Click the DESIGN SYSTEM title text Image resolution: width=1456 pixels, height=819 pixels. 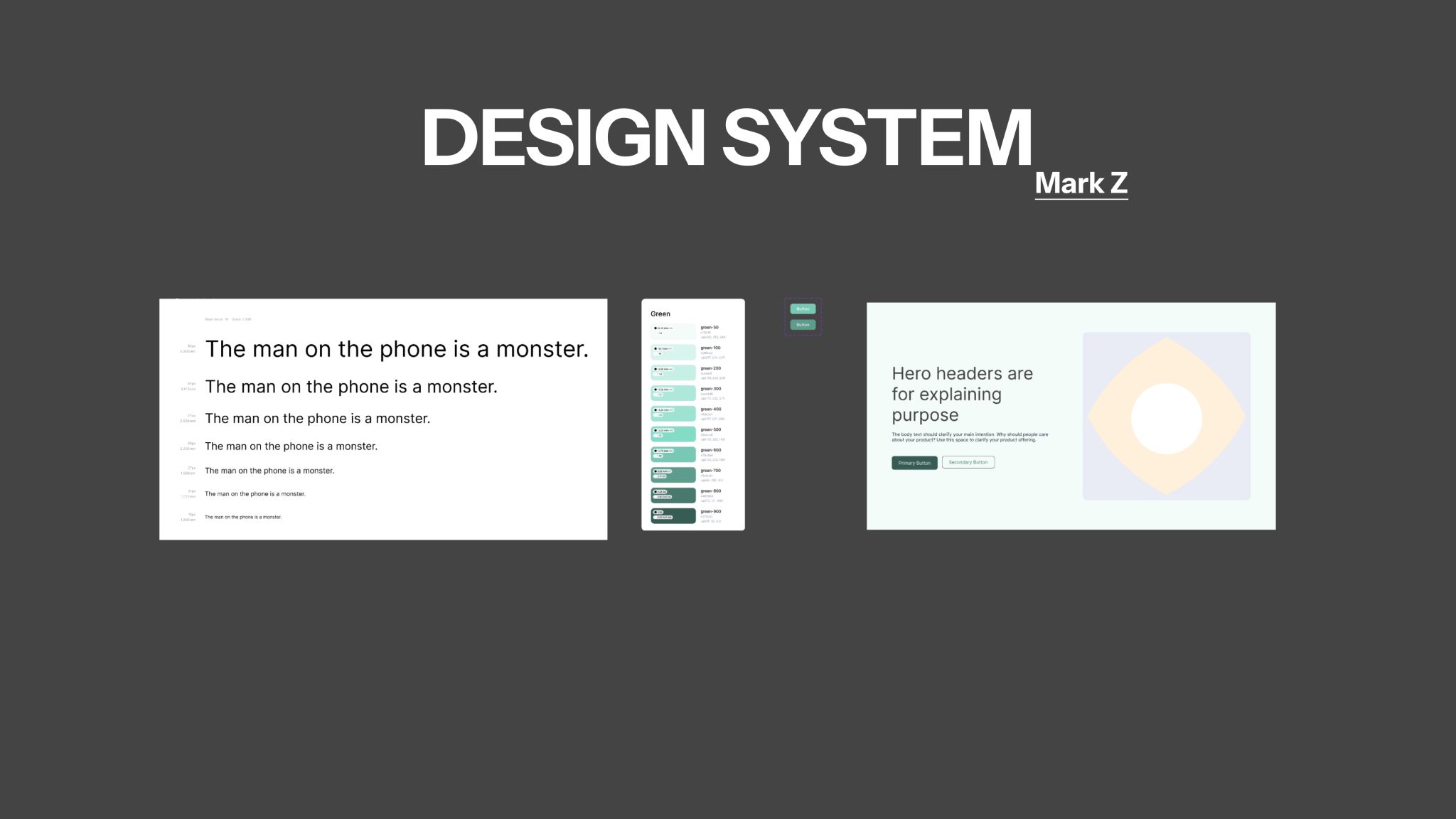coord(727,137)
